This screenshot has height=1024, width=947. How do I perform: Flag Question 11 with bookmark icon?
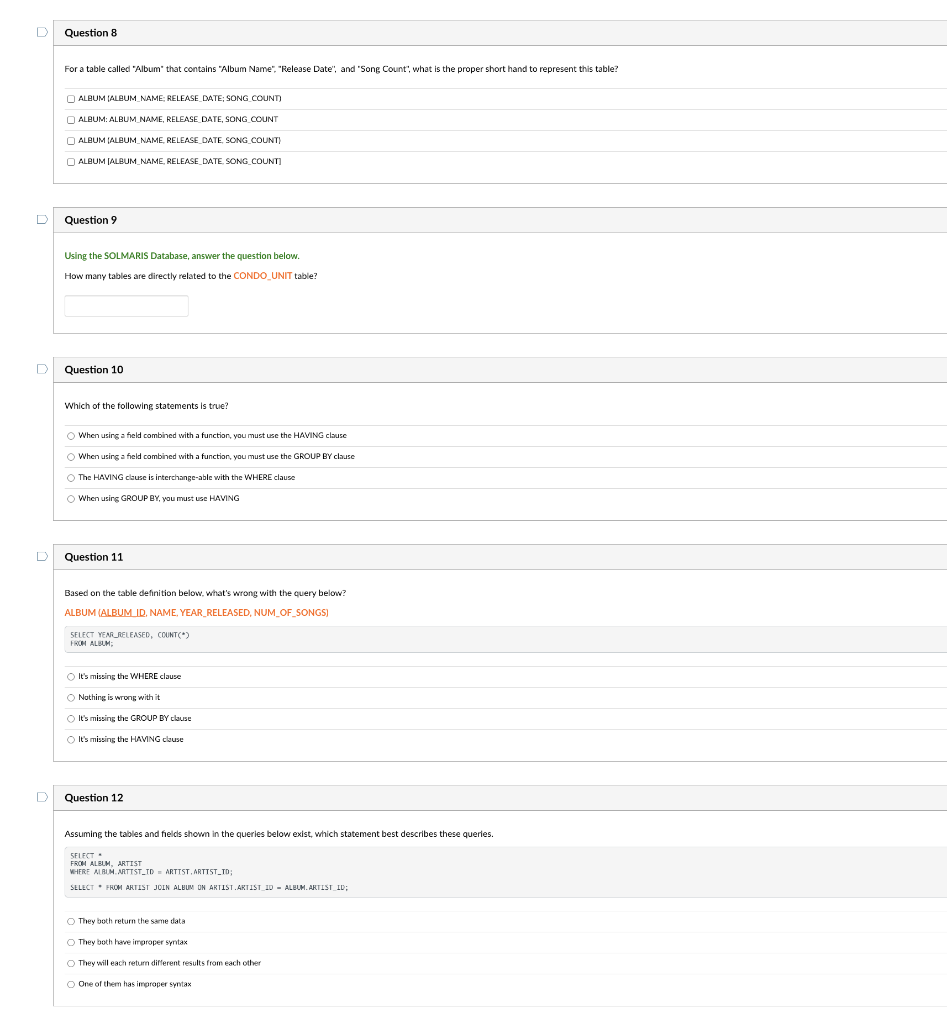(42, 556)
